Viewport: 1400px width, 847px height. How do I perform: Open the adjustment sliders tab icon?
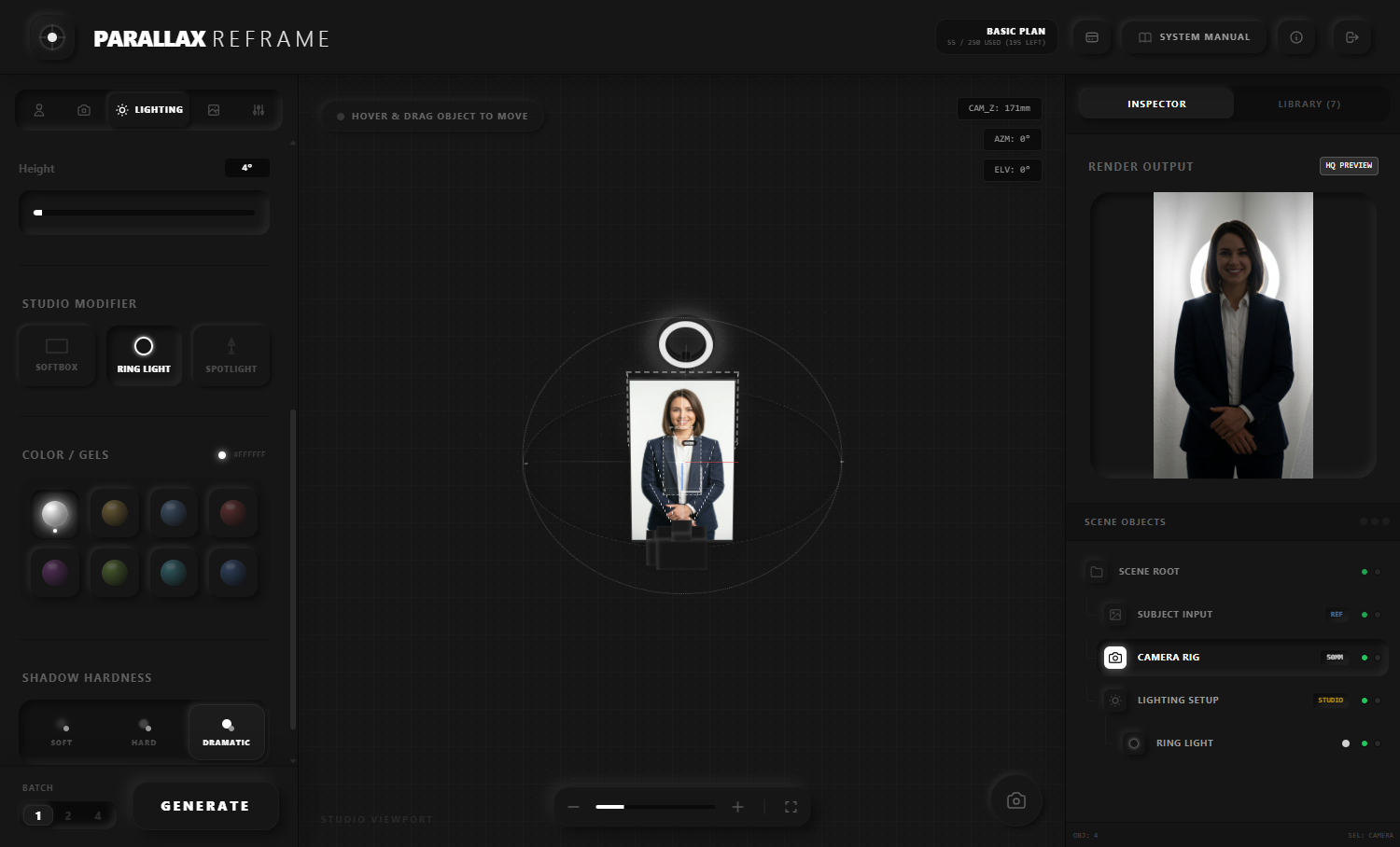coord(259,110)
